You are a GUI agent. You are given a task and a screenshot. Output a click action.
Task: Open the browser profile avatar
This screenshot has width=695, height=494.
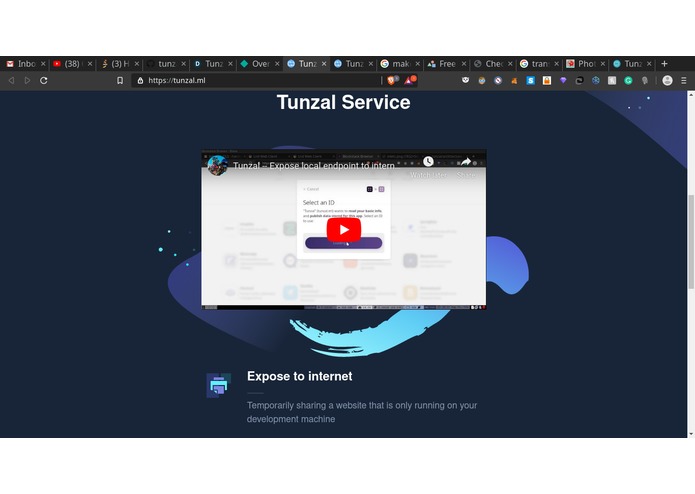(668, 80)
